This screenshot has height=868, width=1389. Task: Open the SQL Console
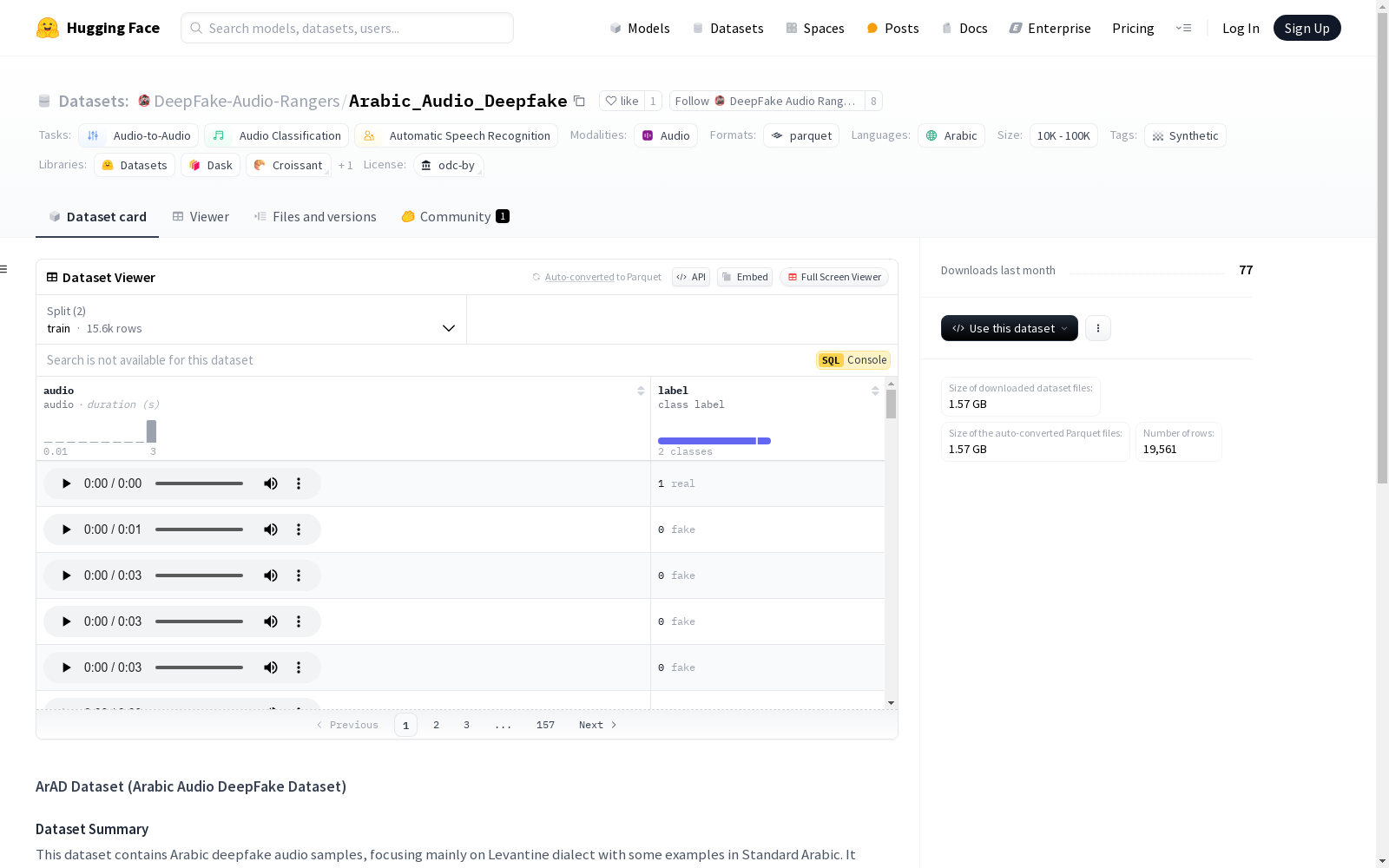(x=853, y=360)
